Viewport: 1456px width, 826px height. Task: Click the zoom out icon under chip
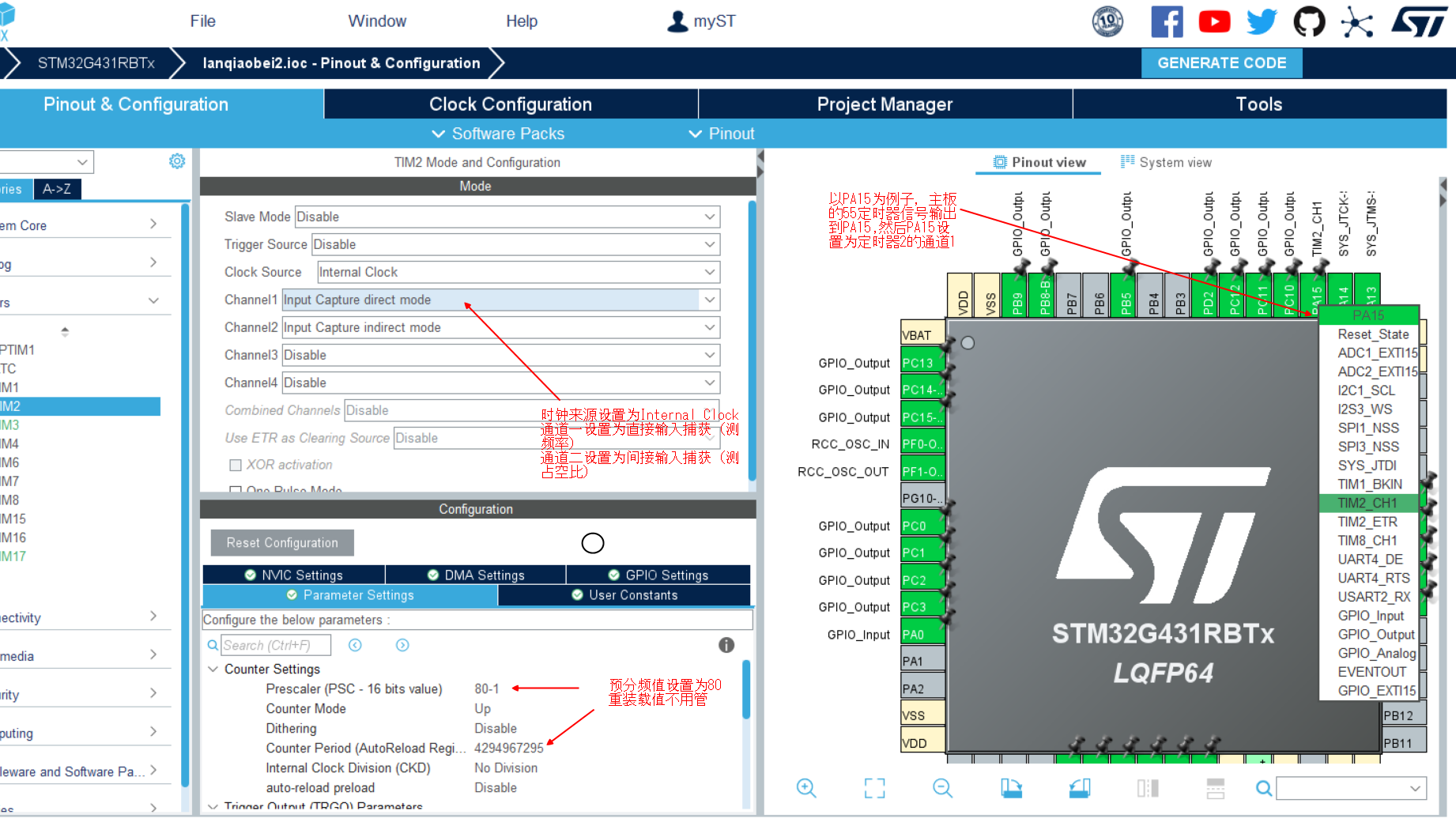pos(942,788)
